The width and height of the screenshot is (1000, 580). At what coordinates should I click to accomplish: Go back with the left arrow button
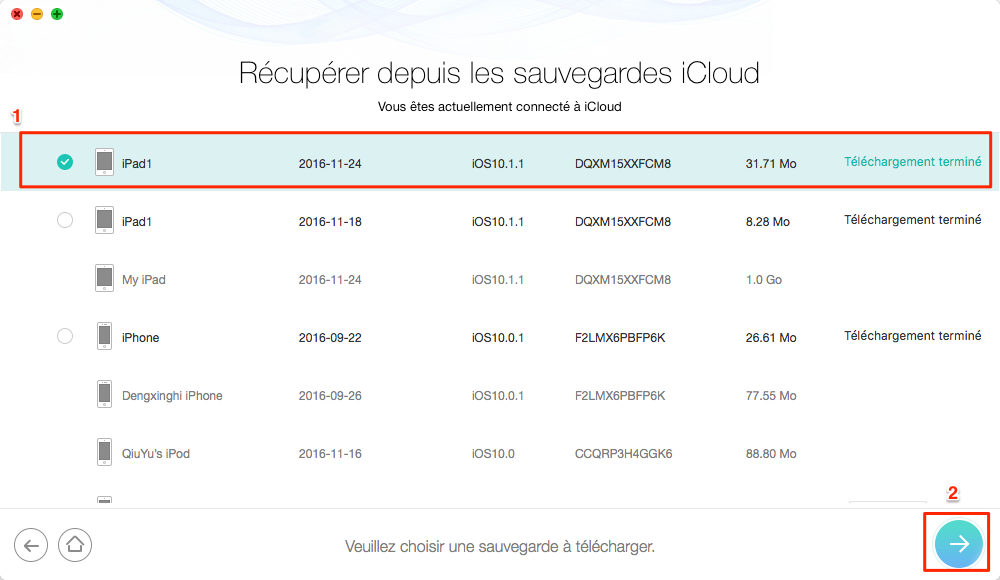[x=31, y=545]
